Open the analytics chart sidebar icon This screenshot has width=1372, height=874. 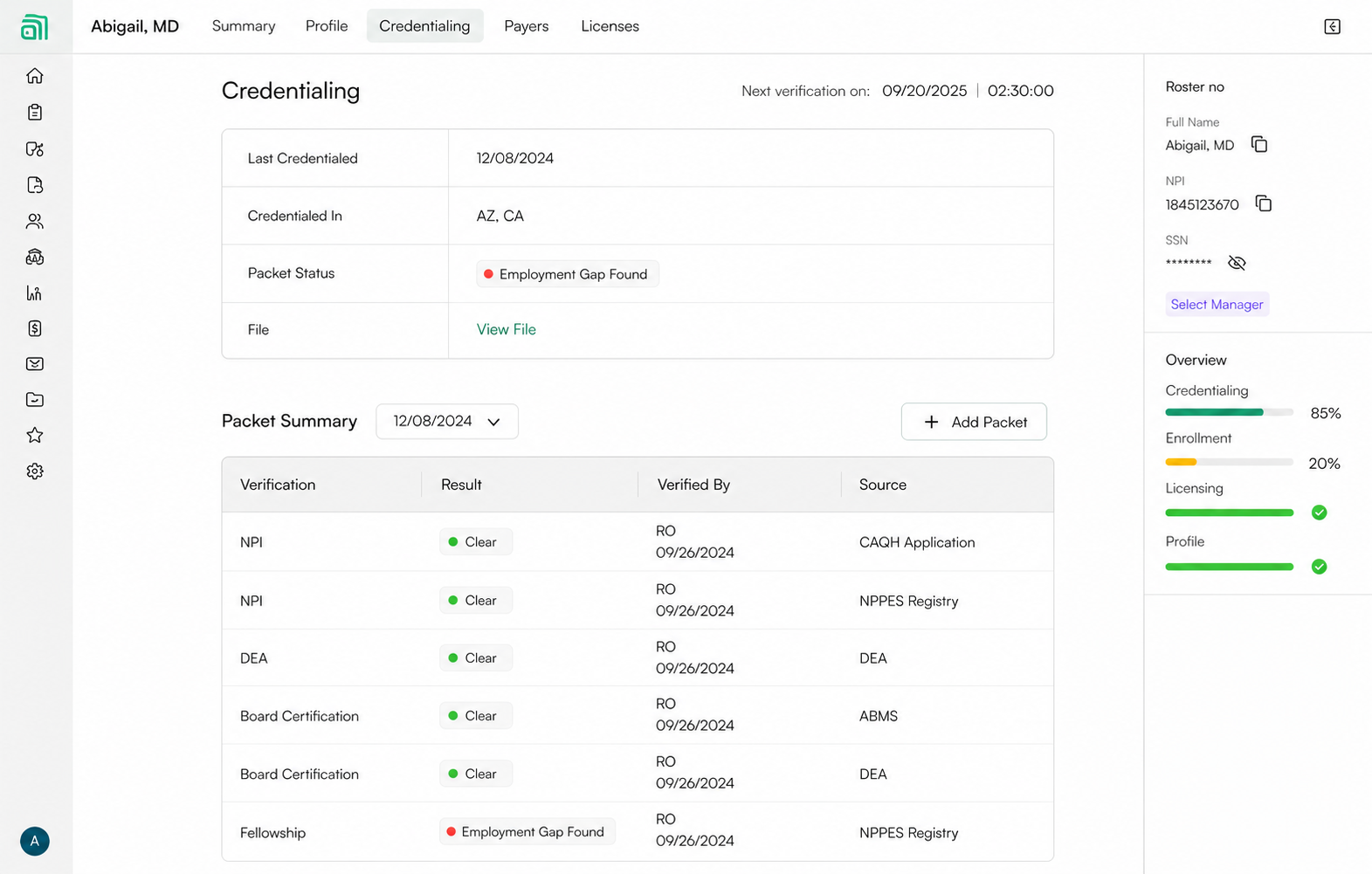tap(35, 292)
